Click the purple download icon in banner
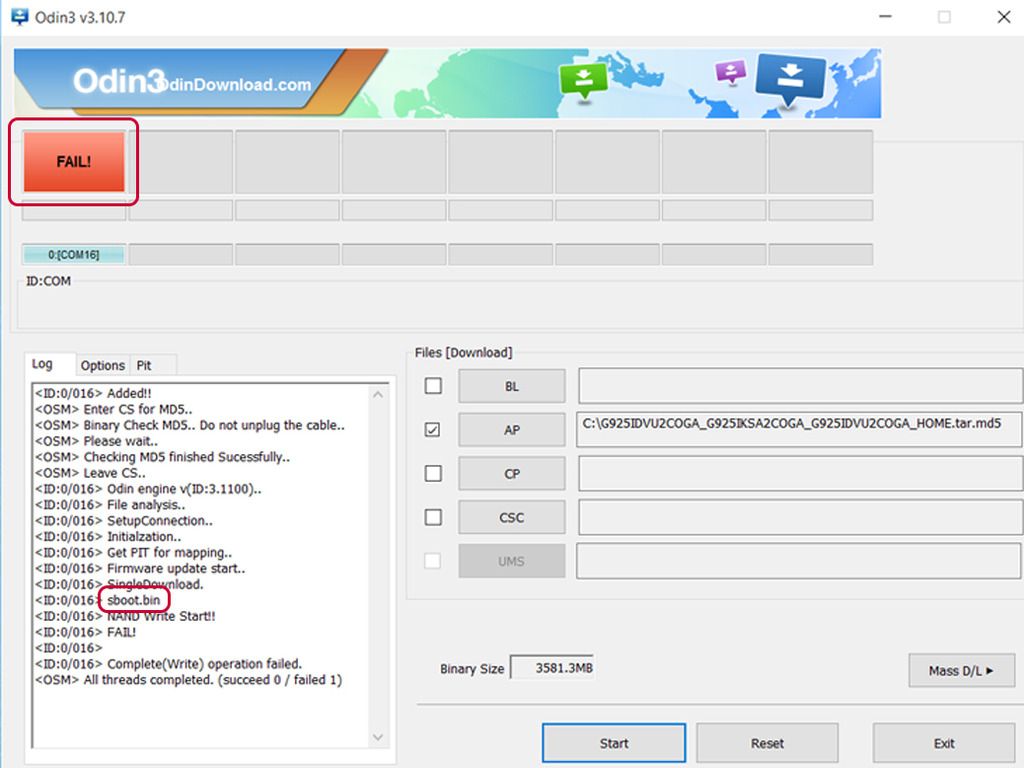This screenshot has height=768, width=1024. point(731,72)
